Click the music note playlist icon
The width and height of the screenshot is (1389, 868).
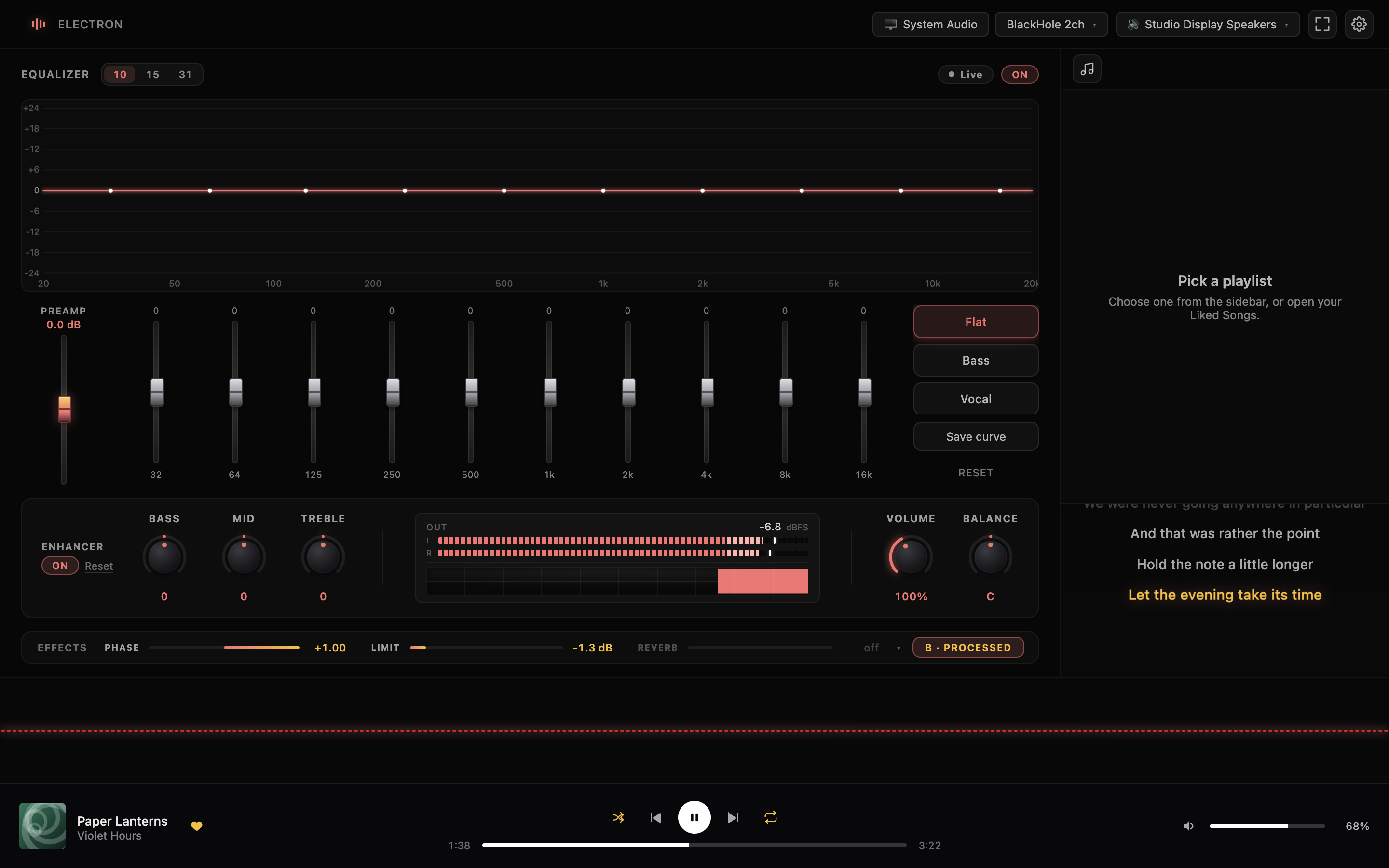1087,69
